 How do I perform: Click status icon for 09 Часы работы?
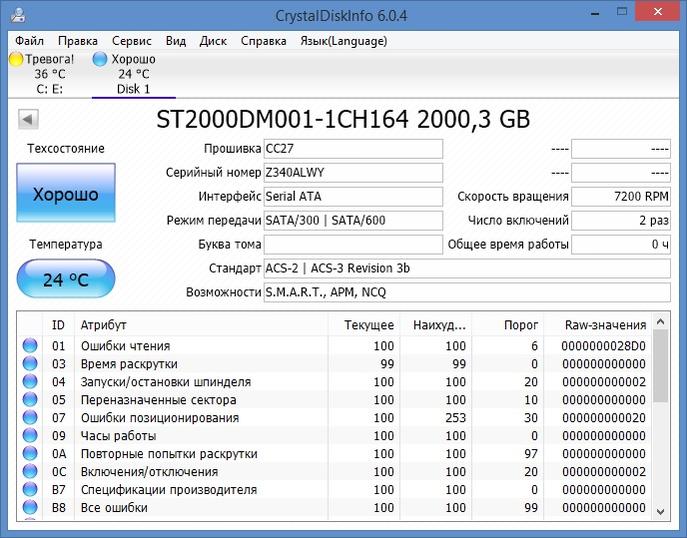coord(30,435)
